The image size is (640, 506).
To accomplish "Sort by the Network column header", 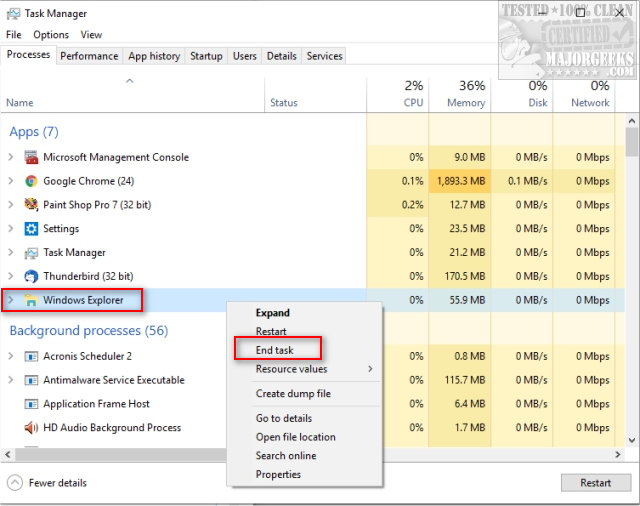I will click(584, 95).
